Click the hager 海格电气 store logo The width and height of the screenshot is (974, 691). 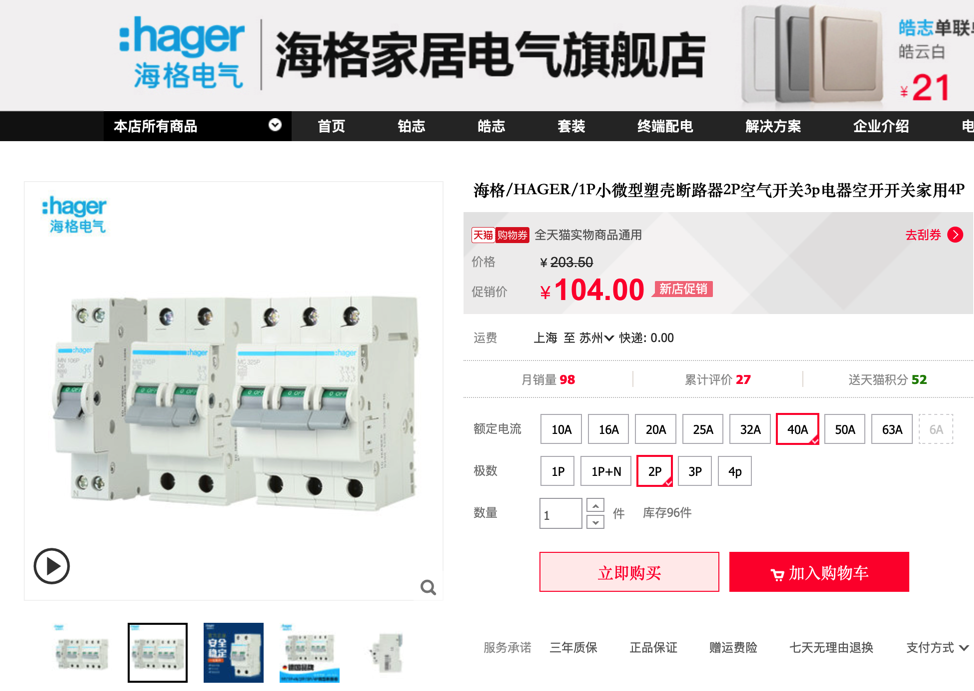[182, 53]
